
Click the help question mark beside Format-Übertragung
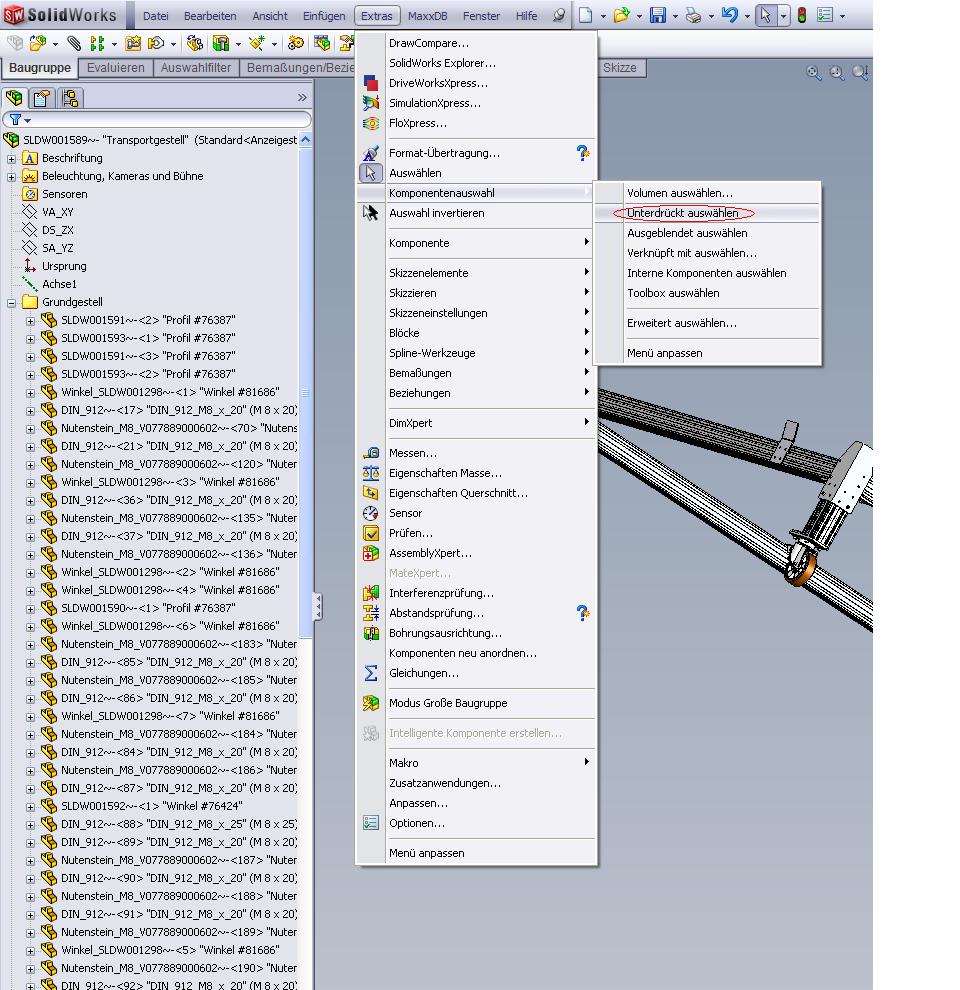[582, 153]
